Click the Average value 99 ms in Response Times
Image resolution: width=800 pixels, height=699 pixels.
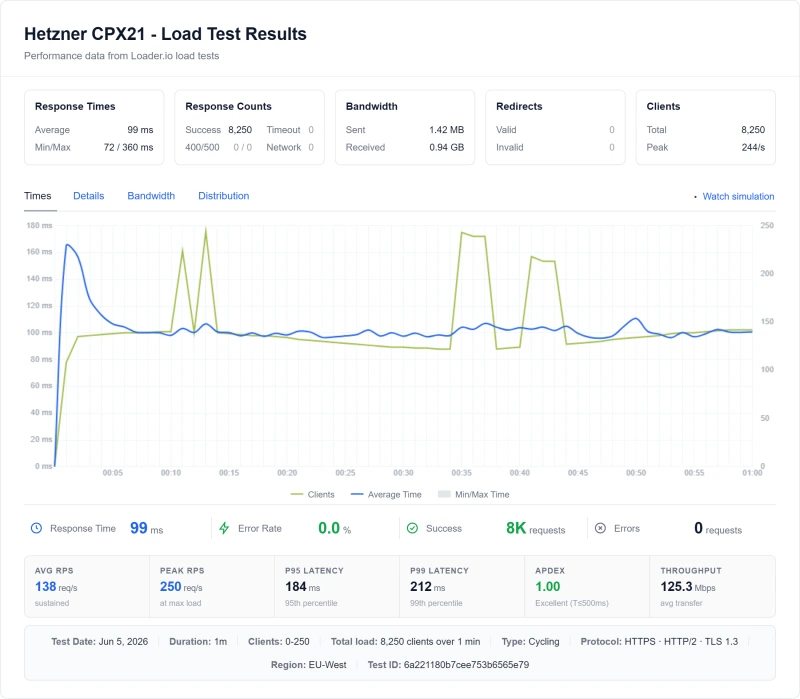pos(140,130)
